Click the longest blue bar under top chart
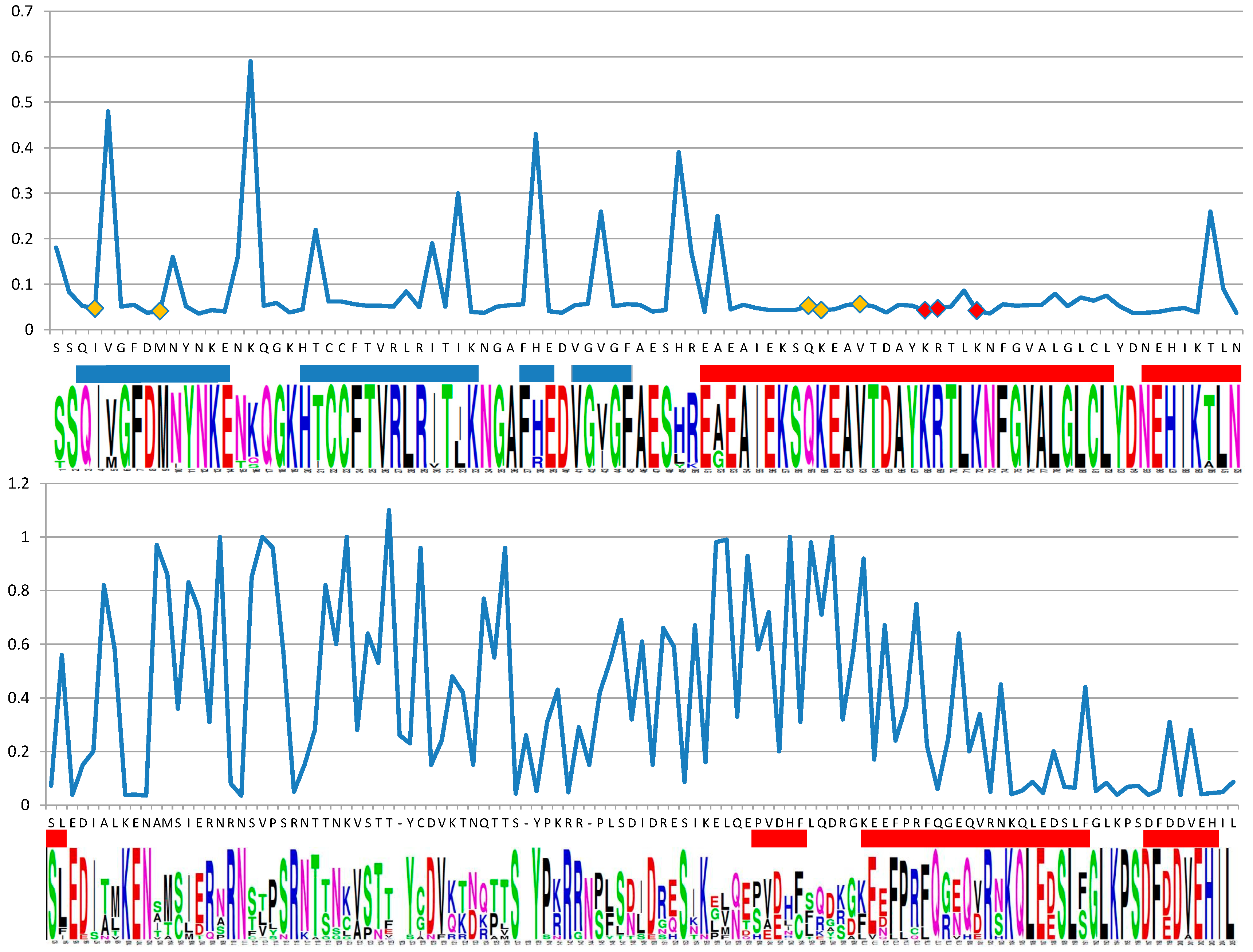Screen dimensions: 1253x952 pyautogui.click(x=389, y=373)
